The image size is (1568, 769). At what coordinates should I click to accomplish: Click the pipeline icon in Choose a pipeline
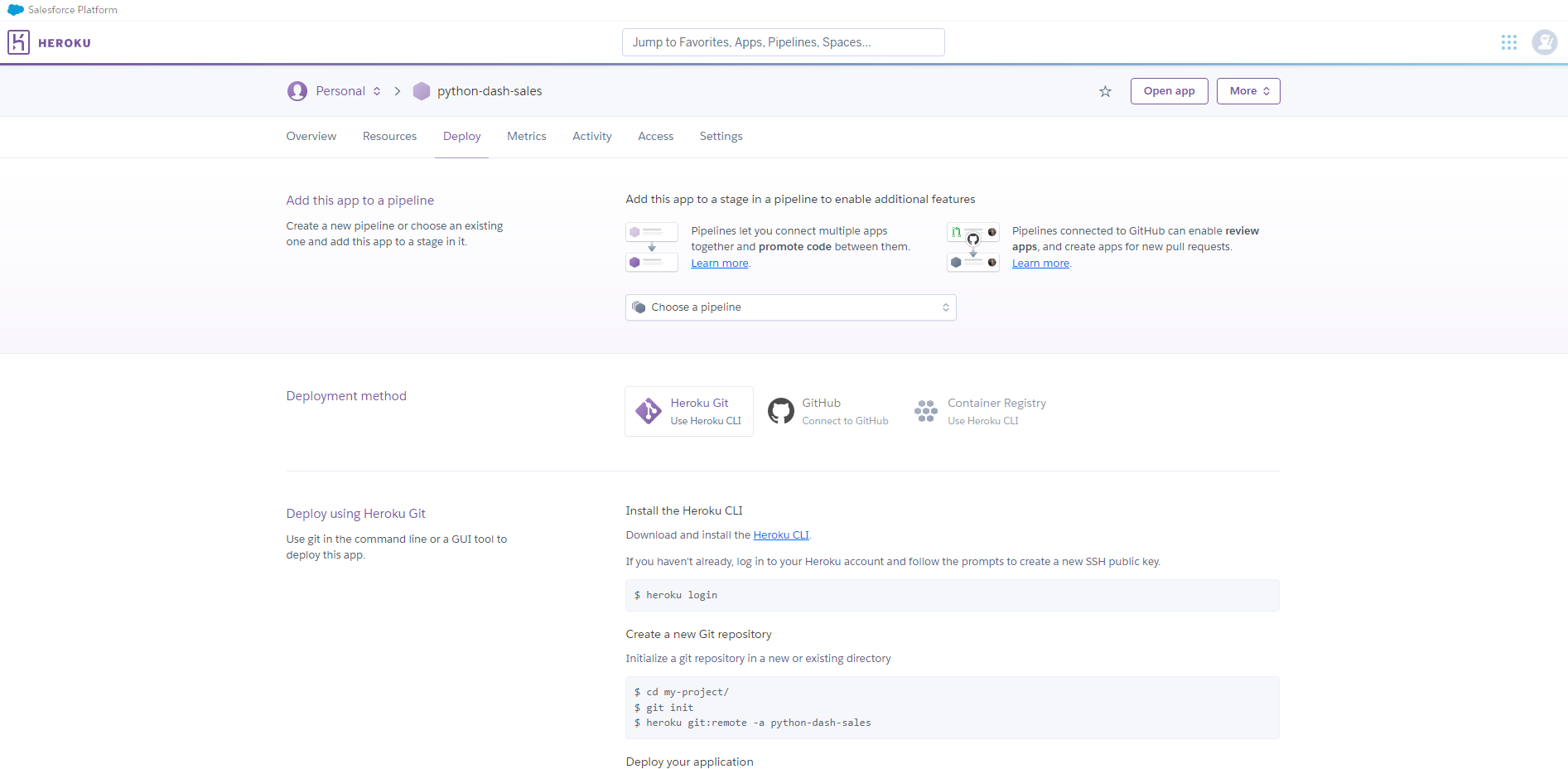pos(639,307)
